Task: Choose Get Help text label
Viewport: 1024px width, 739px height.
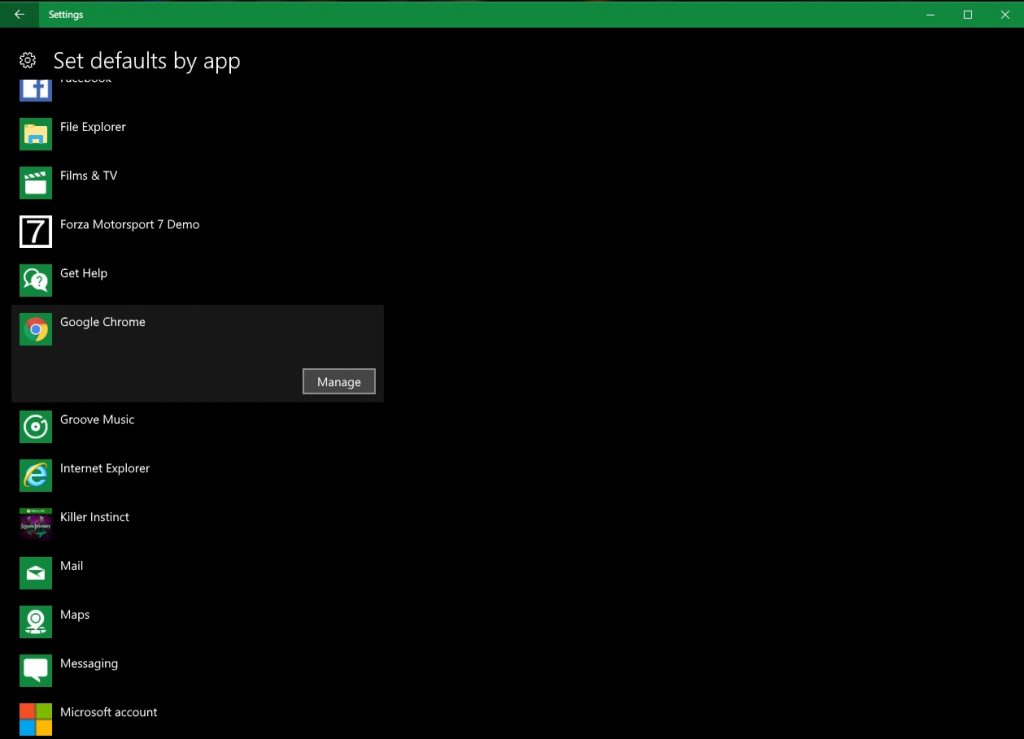Action: (x=84, y=274)
